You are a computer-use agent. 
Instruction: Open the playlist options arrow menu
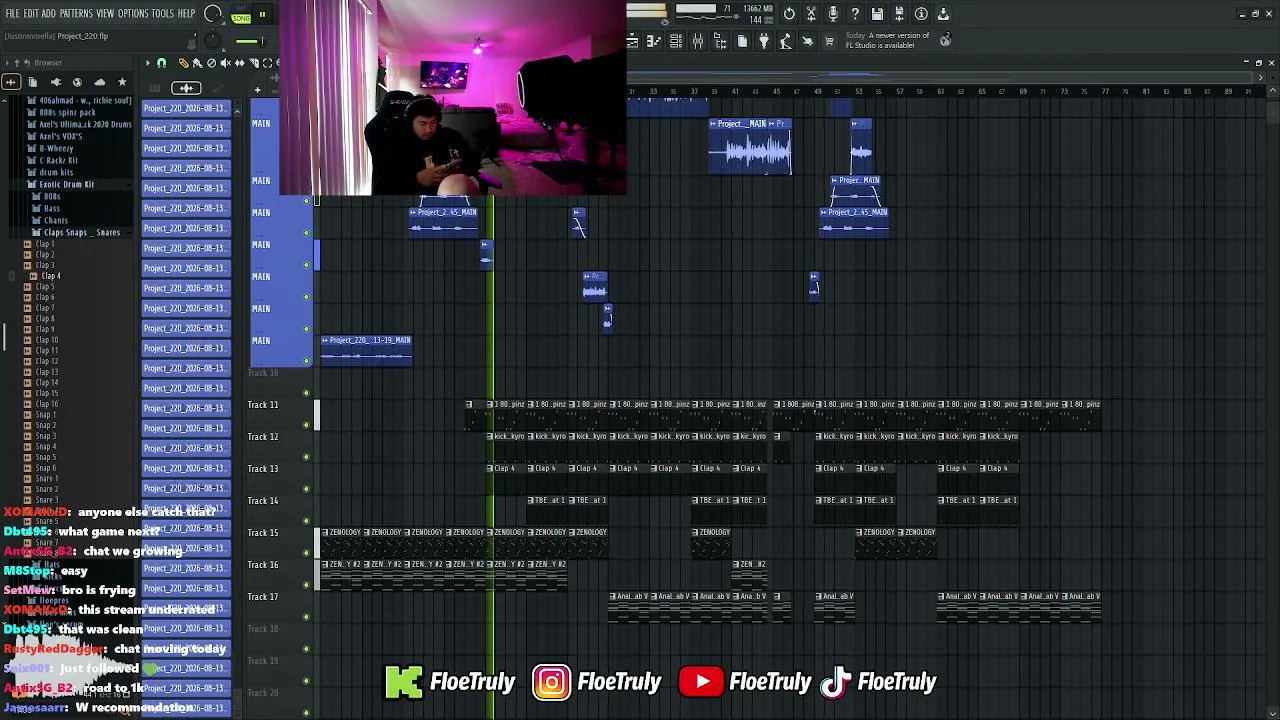[148, 64]
